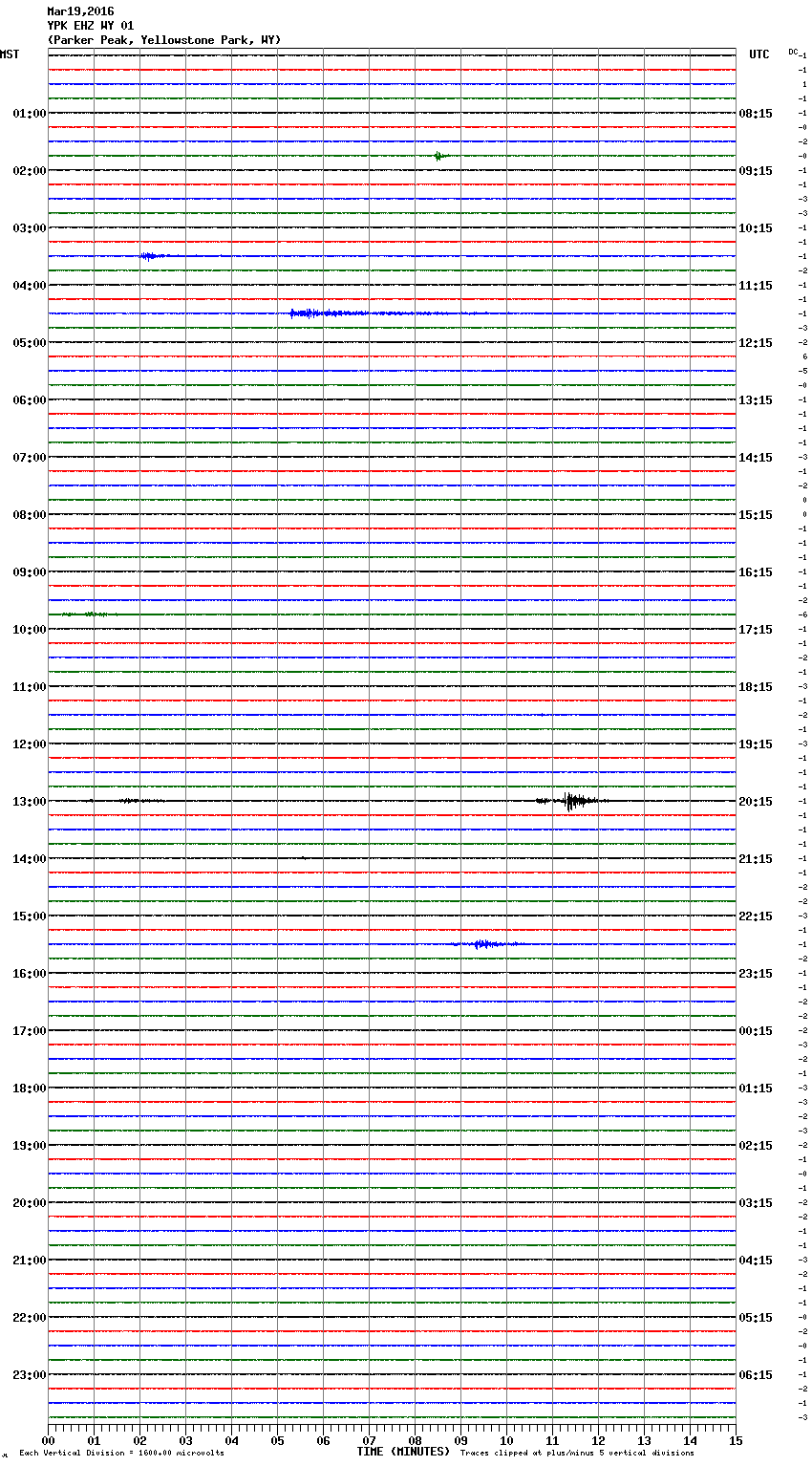812x1466 pixels.
Task: Click the date label Mar19,2016
Action: pos(80,11)
